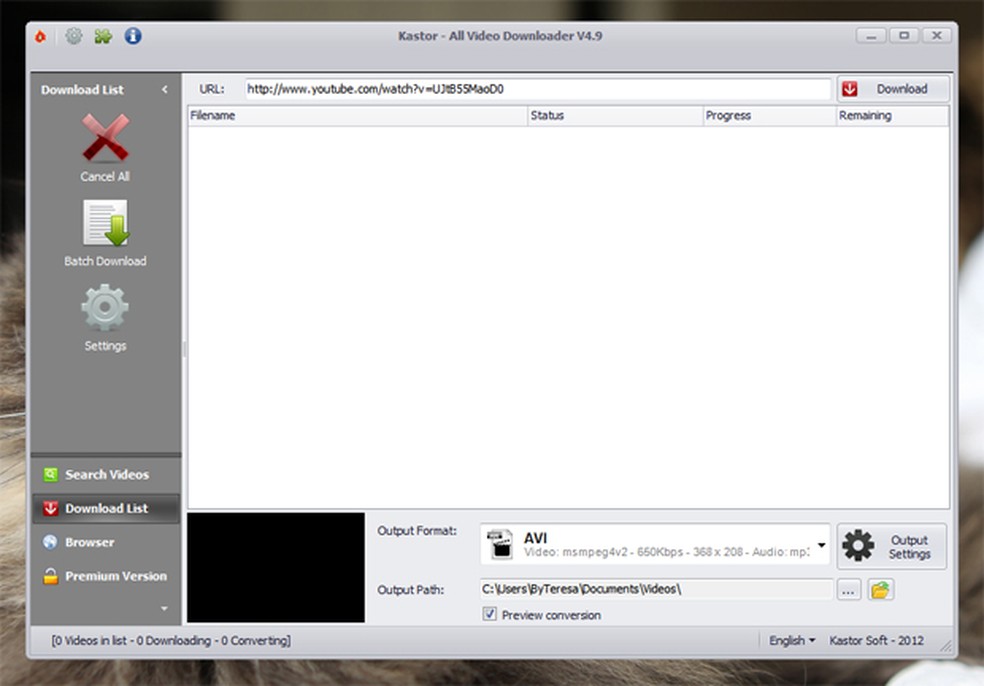Click the red download arrow icon

point(851,88)
